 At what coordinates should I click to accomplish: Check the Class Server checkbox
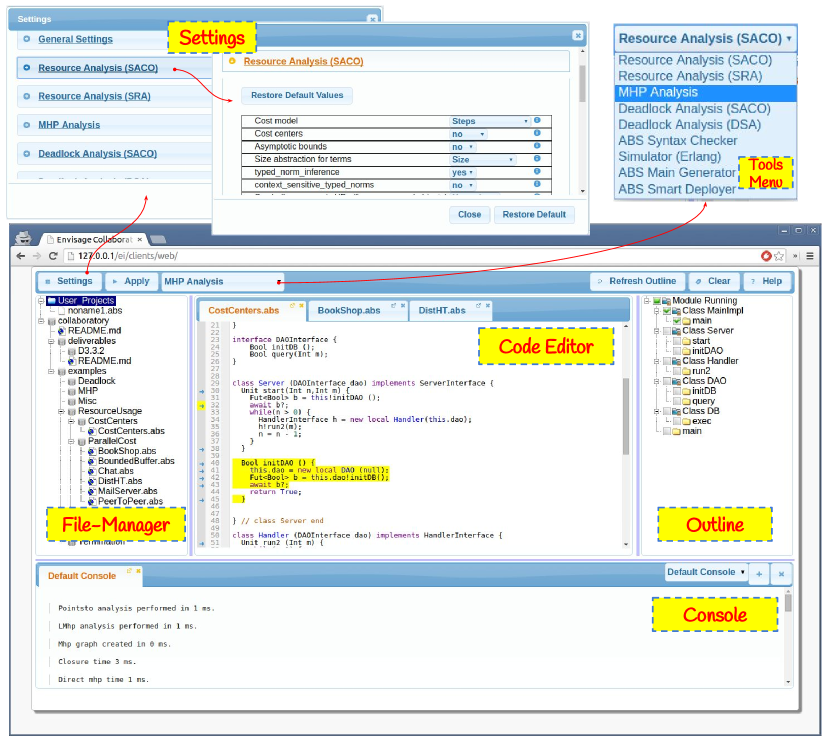tap(666, 331)
